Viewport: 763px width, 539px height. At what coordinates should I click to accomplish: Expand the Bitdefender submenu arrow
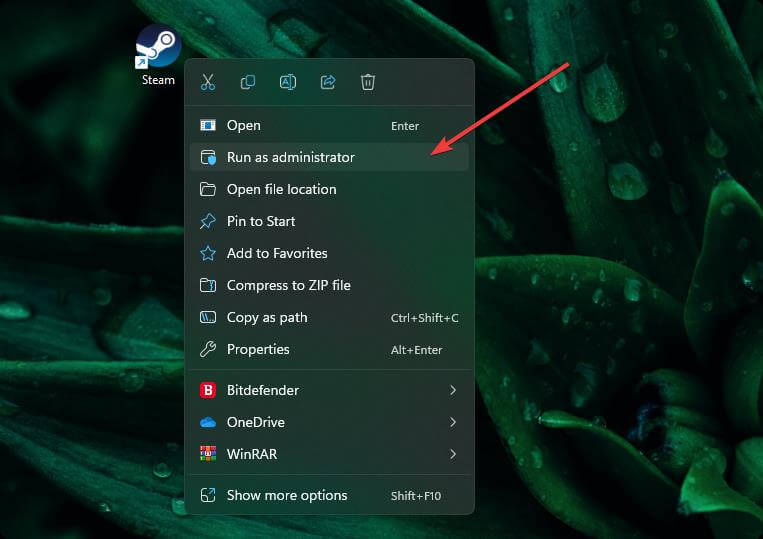tap(453, 390)
